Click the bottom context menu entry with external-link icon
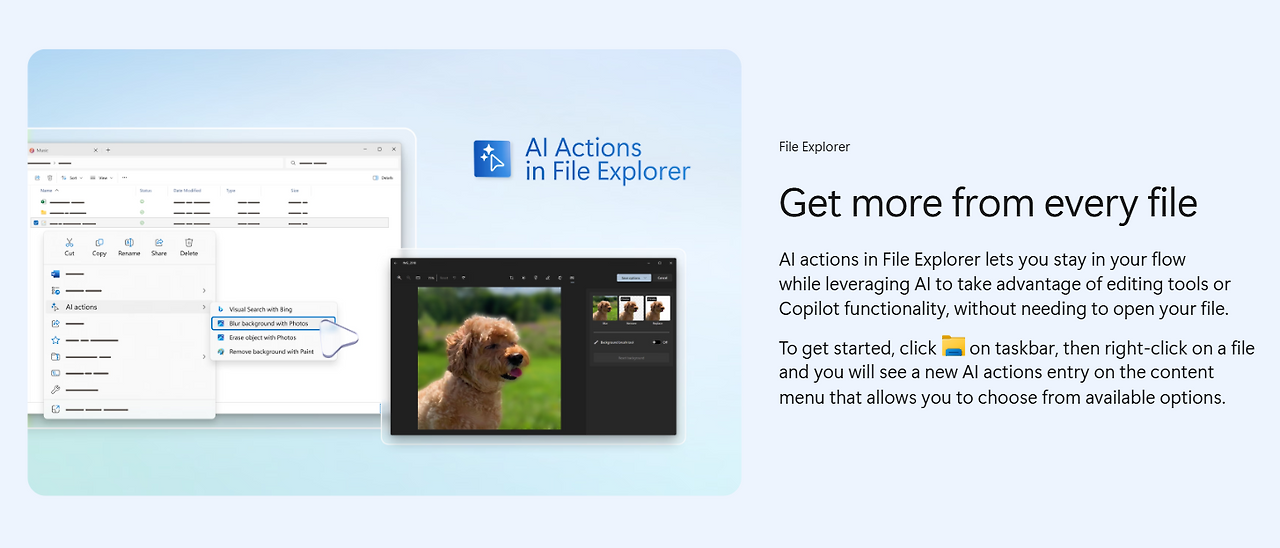 129,409
